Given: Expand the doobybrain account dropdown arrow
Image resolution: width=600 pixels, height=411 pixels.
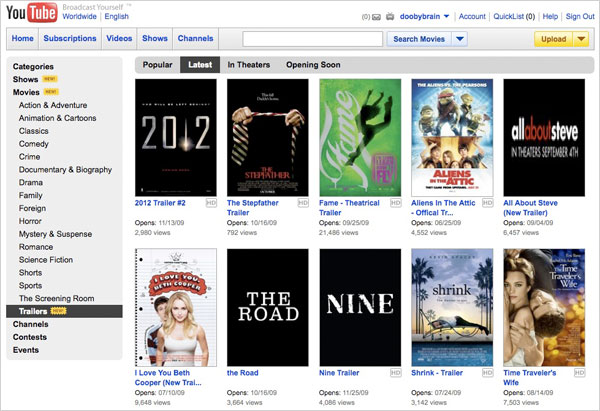Looking at the screenshot, I should [x=446, y=16].
